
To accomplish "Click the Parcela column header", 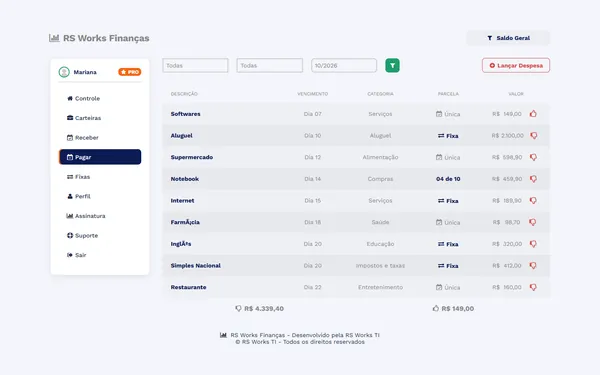I will click(x=448, y=94).
